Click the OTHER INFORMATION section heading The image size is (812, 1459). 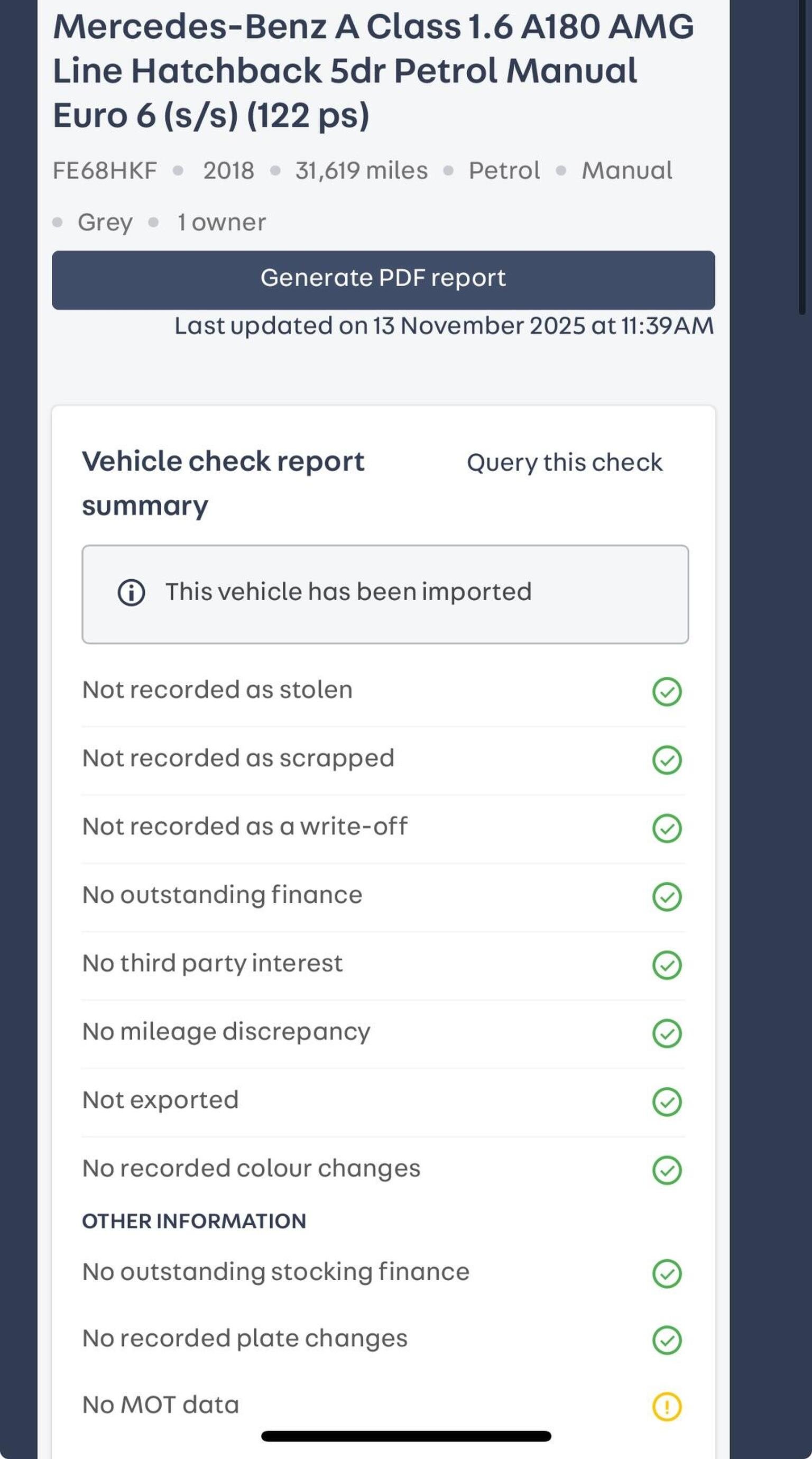point(193,1221)
